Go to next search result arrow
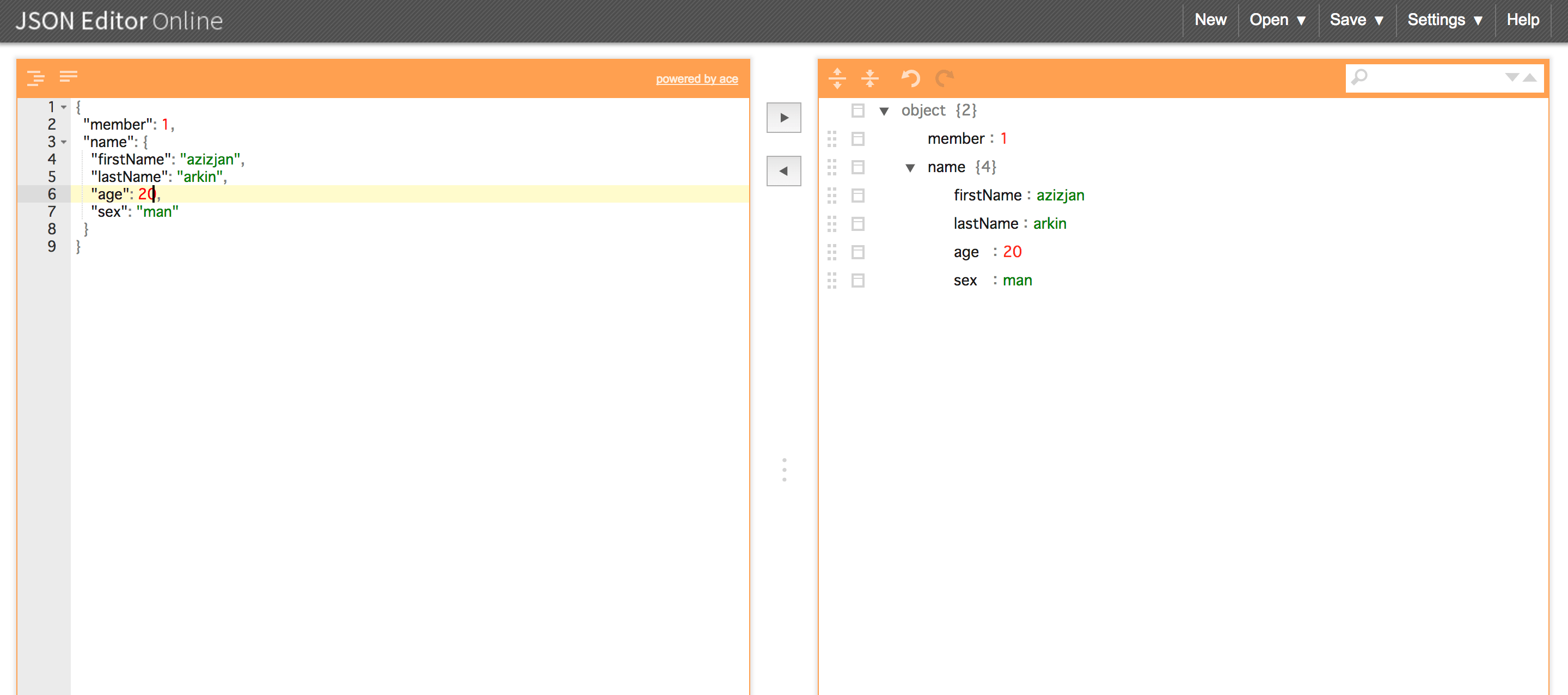1568x695 pixels. (x=1512, y=77)
